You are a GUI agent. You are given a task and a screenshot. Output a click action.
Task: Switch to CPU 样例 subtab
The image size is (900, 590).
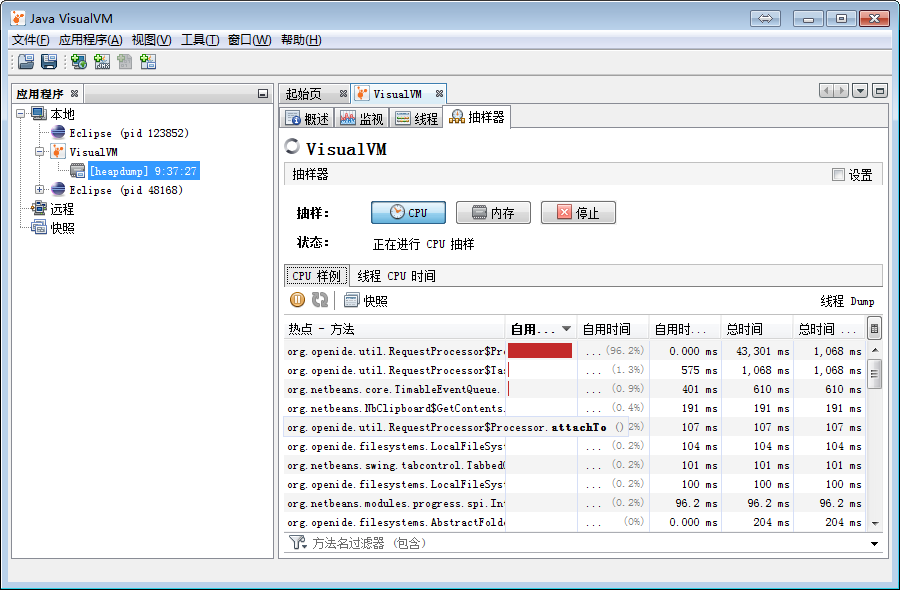point(316,276)
